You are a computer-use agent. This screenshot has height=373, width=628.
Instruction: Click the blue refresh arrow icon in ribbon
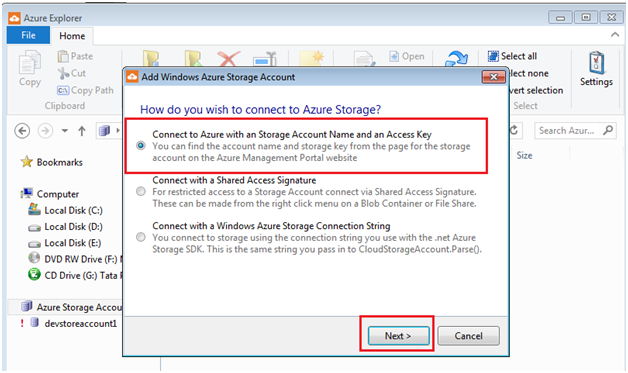click(x=457, y=58)
